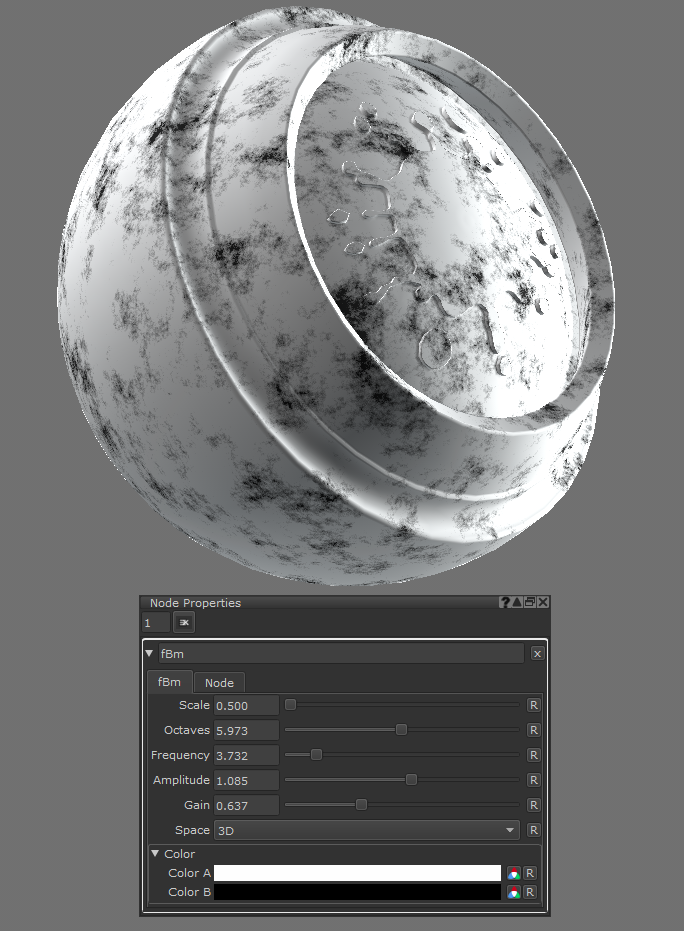Collapse the Color group
Image resolution: width=684 pixels, height=931 pixels.
click(x=155, y=854)
